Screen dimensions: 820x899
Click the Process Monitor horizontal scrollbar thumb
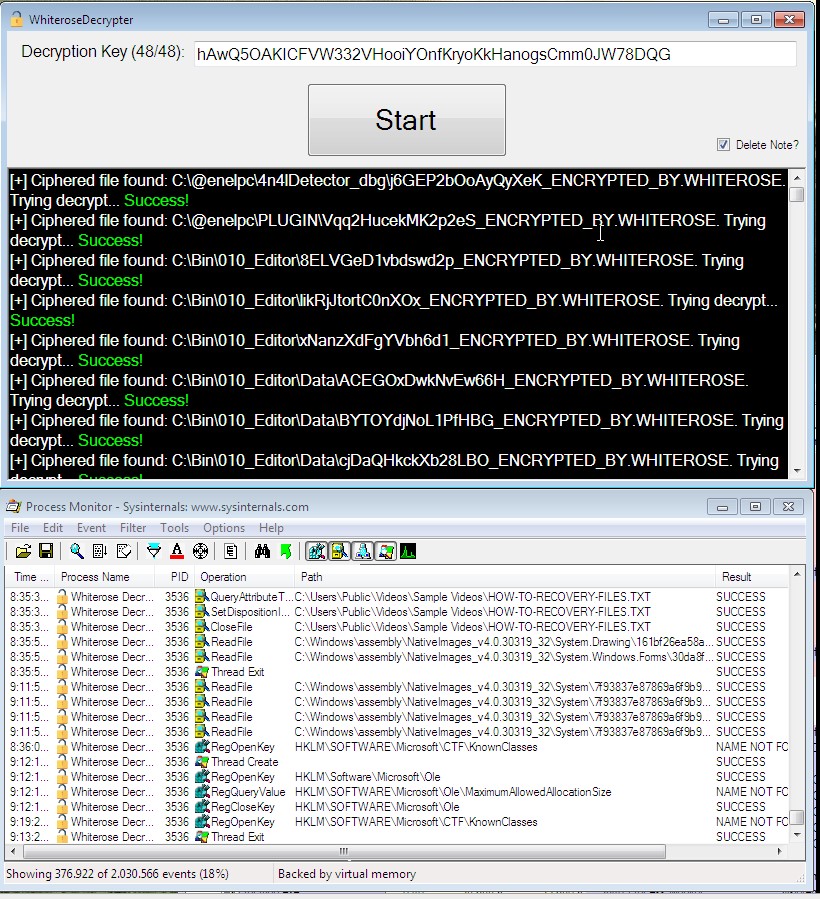click(344, 851)
